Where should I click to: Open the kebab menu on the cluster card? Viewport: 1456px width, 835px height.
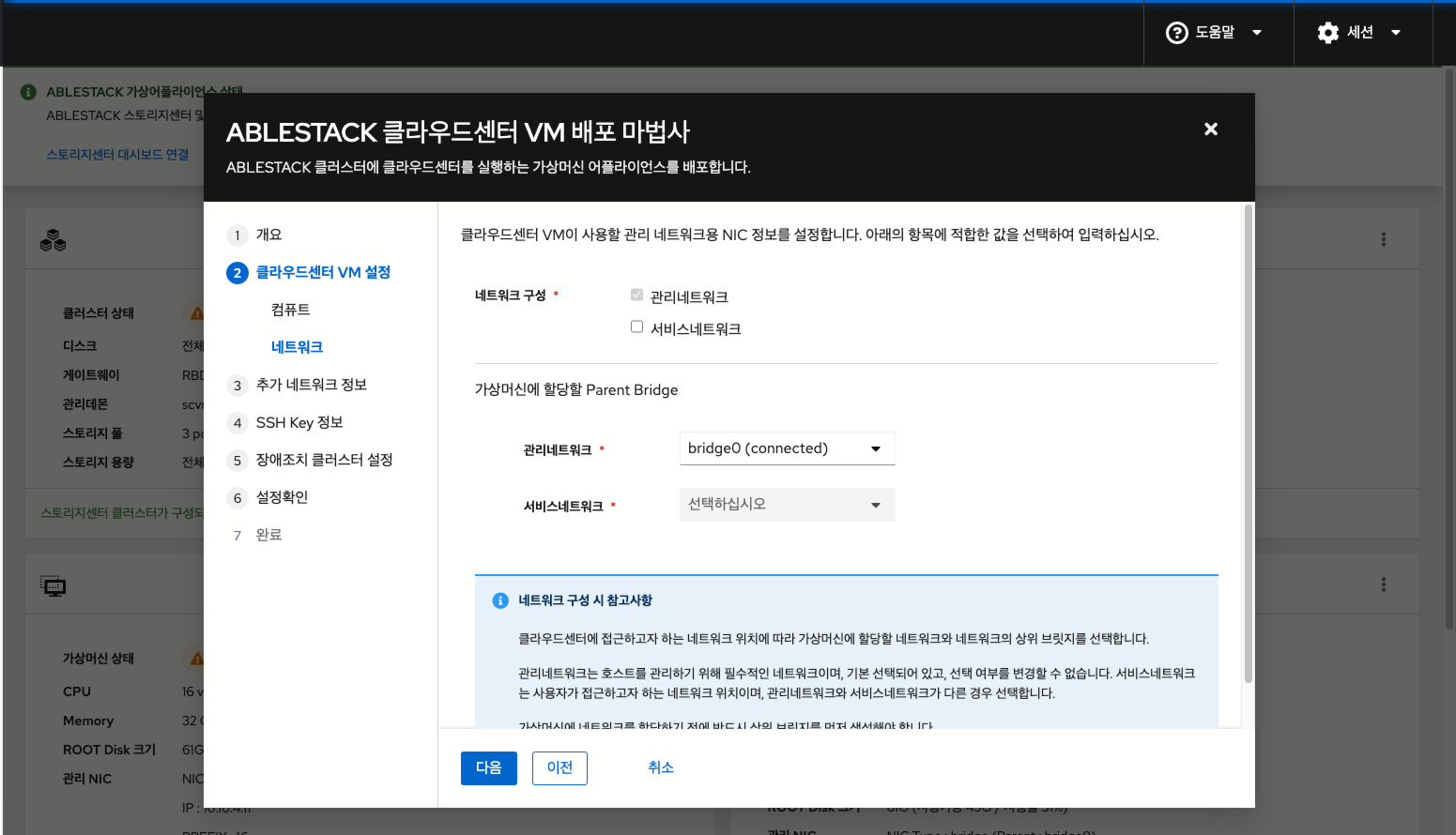[x=1383, y=238]
